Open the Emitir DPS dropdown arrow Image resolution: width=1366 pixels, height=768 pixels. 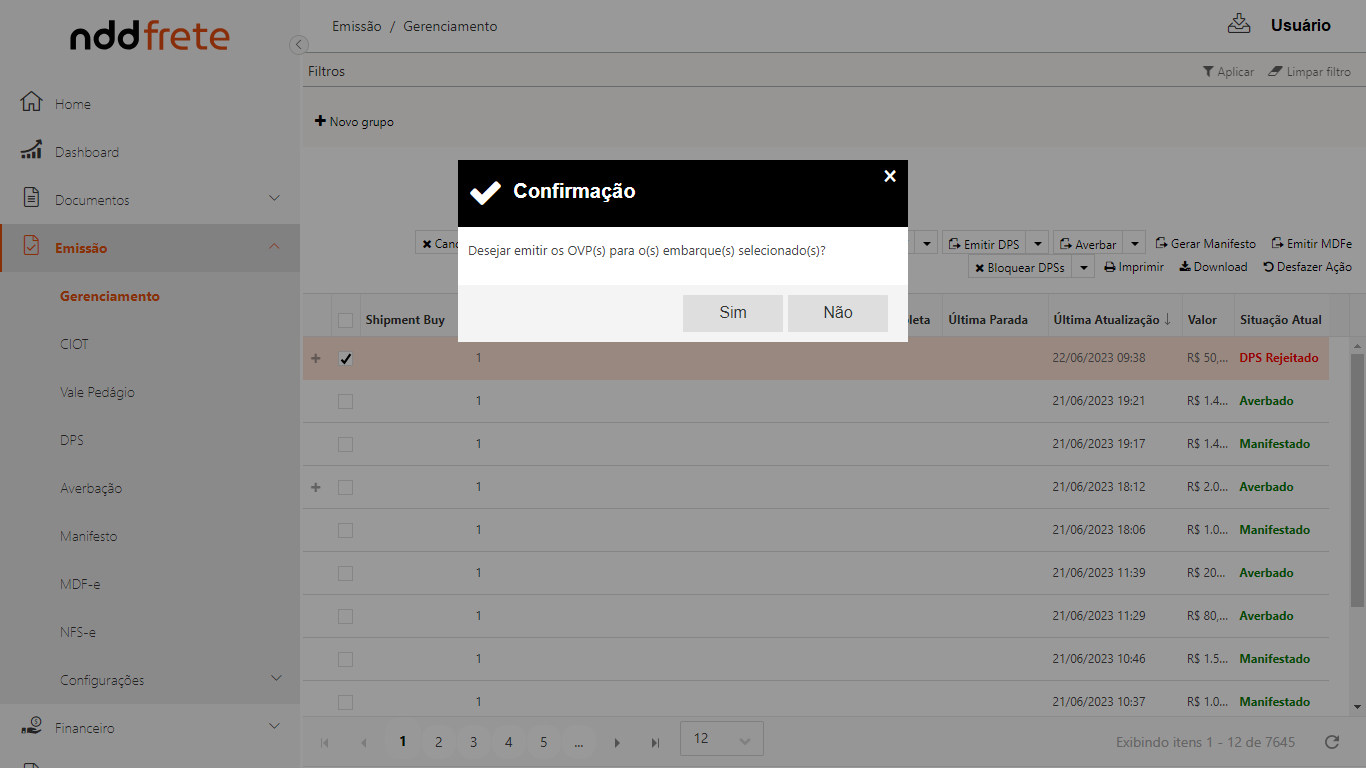click(1038, 244)
